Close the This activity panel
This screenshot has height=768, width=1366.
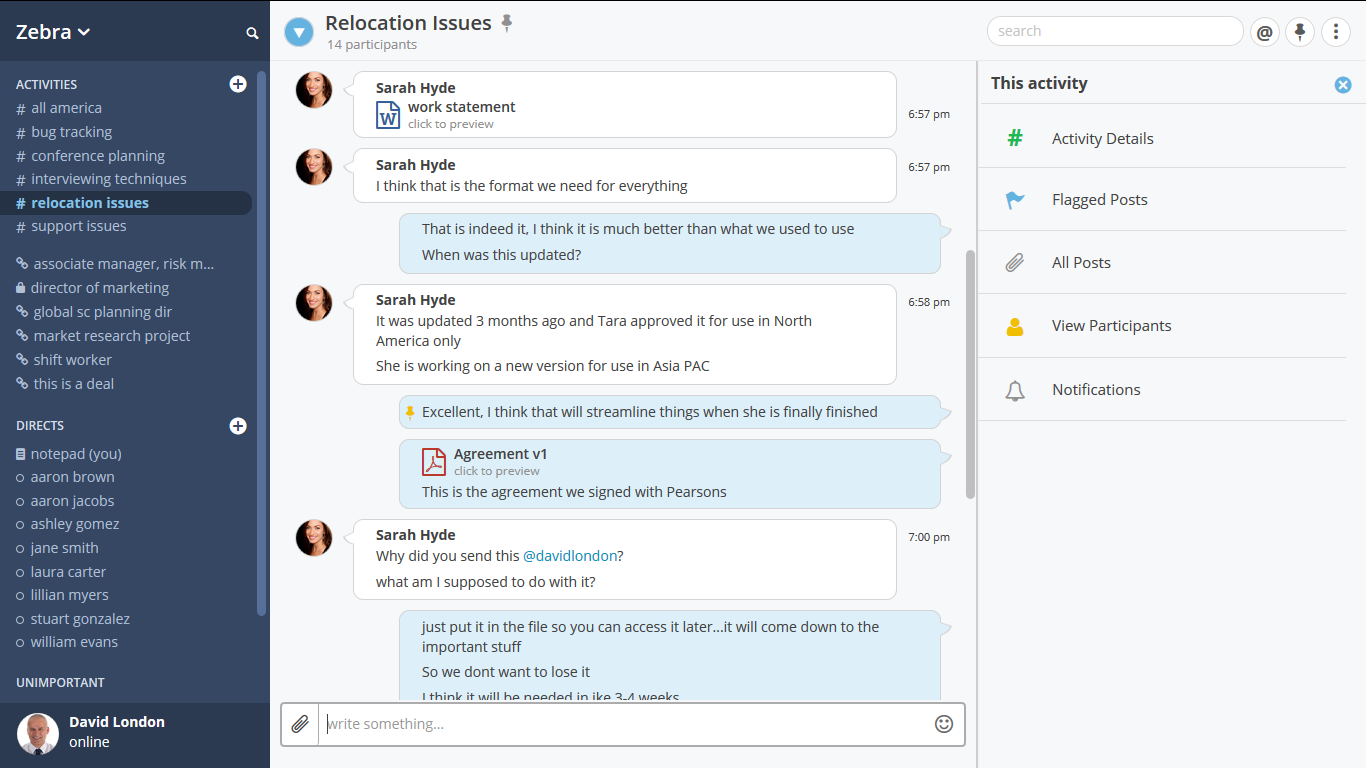coord(1343,85)
